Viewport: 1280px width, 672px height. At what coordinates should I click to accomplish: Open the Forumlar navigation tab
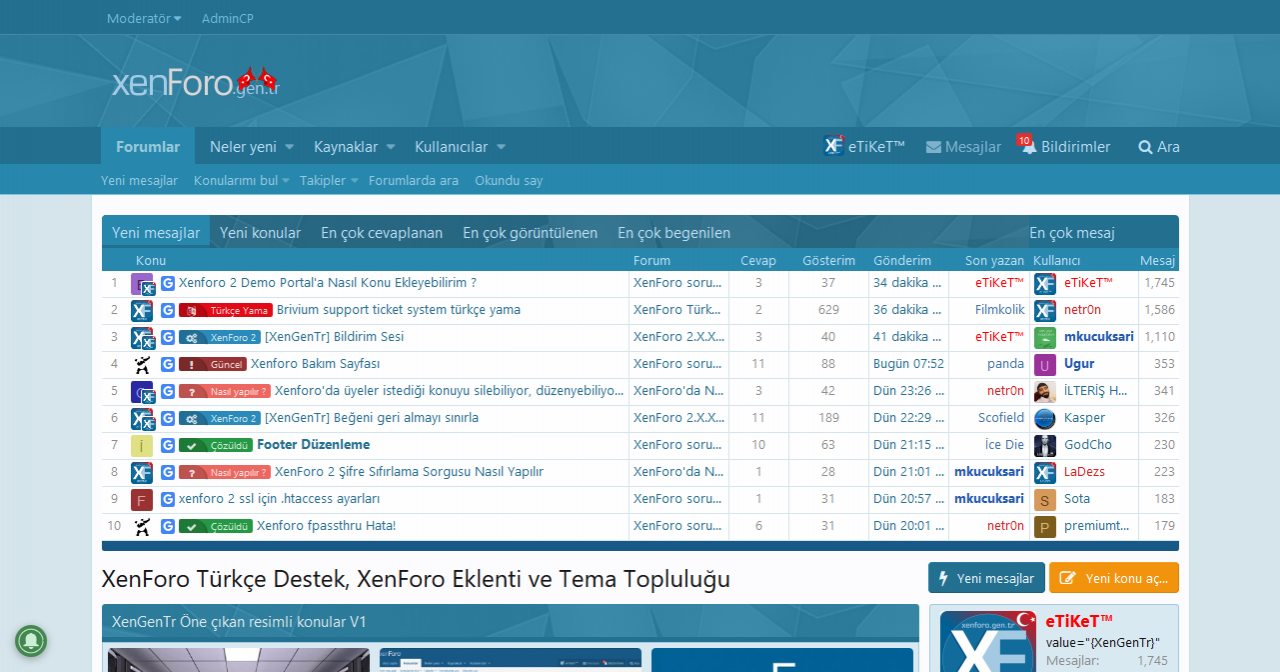click(148, 147)
